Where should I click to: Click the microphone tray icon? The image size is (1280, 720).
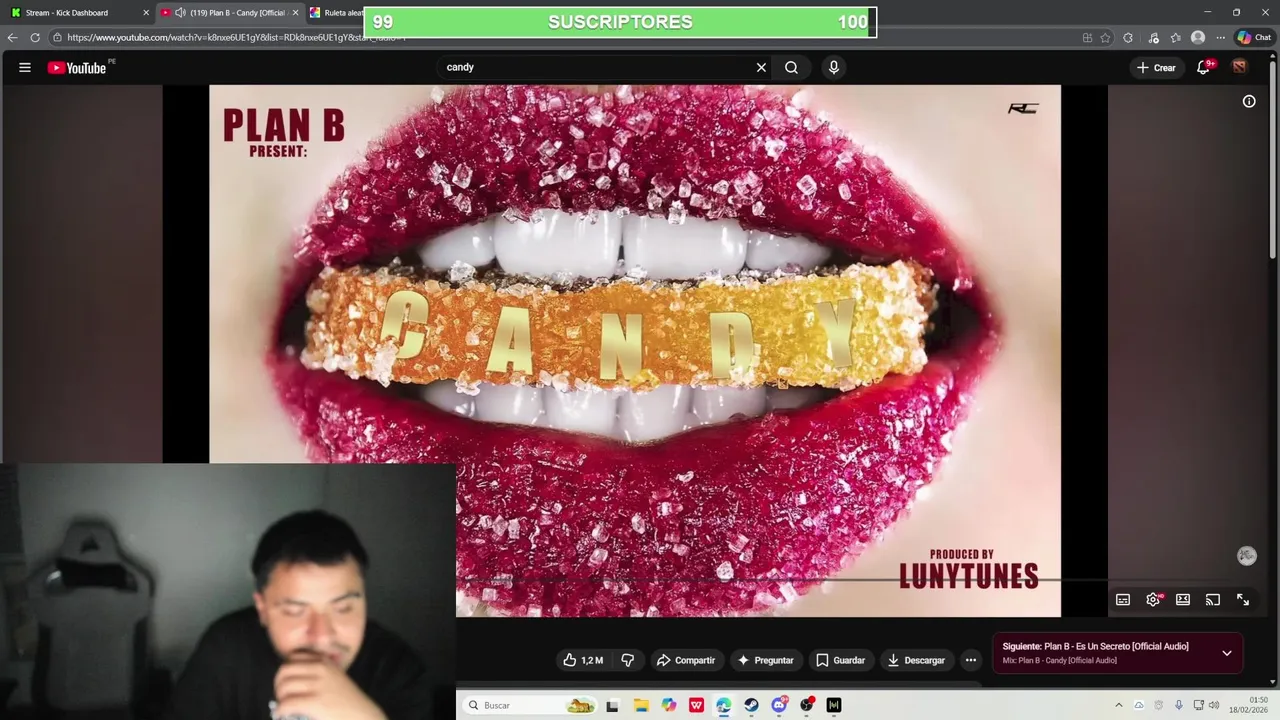[1179, 705]
